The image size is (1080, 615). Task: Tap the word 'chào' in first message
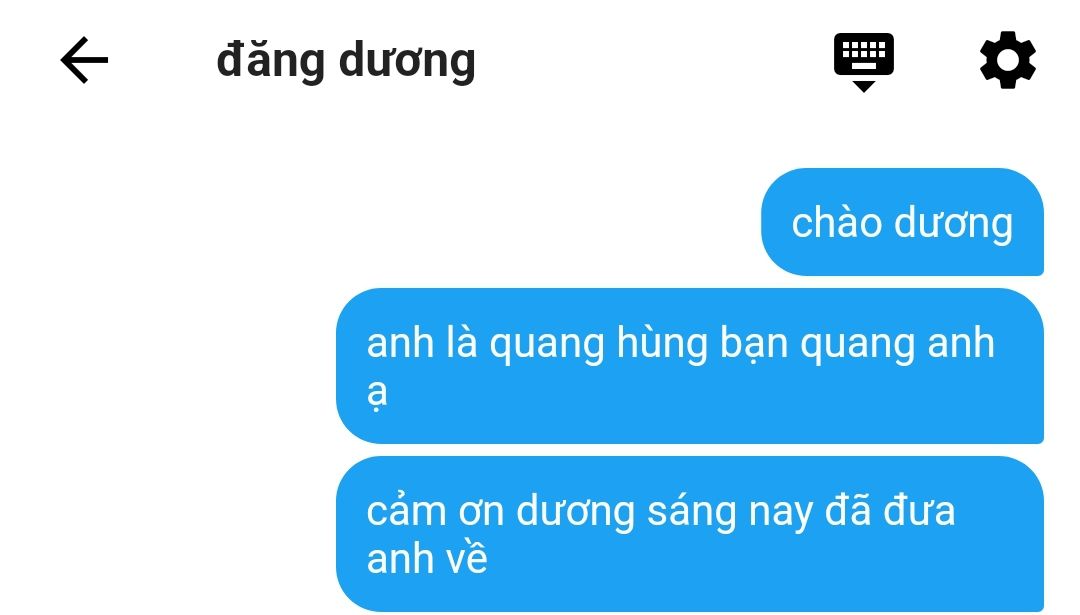836,223
